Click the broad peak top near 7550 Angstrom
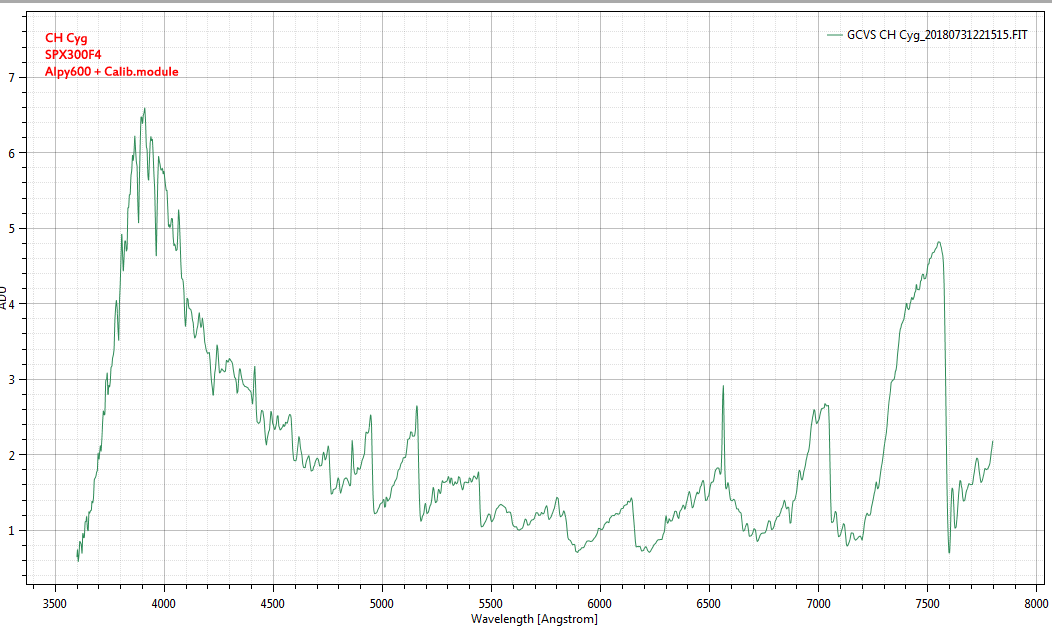The height and width of the screenshot is (631, 1052). point(938,242)
